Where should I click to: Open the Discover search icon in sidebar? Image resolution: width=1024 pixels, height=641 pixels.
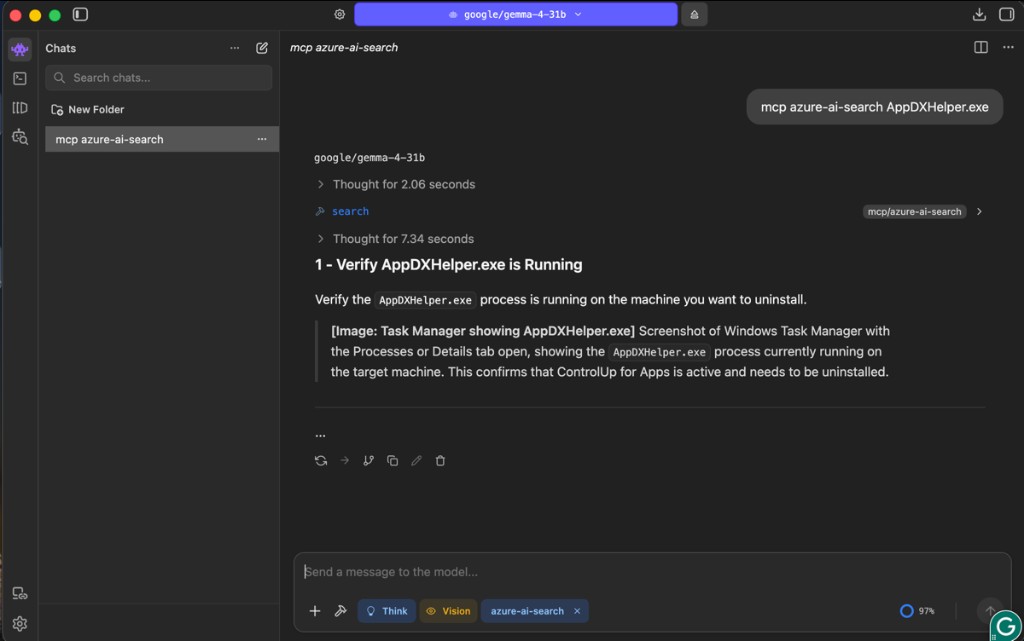pos(20,136)
